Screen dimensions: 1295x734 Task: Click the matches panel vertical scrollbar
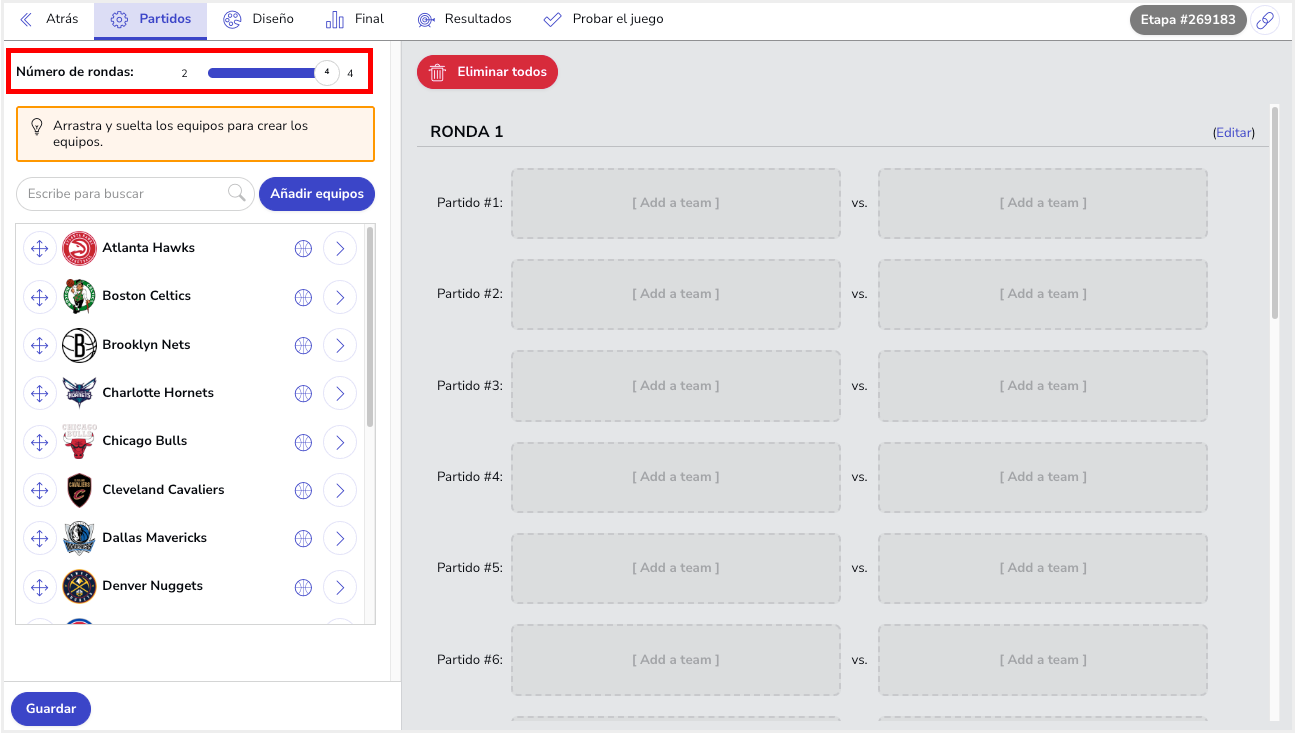[x=1275, y=212]
